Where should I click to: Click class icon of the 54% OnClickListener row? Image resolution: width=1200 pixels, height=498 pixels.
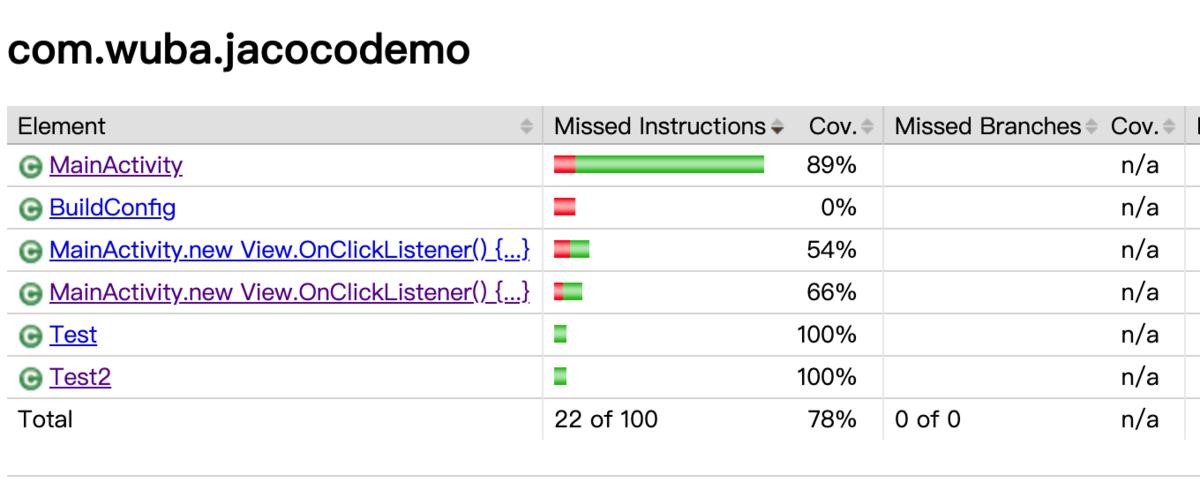pos(30,251)
